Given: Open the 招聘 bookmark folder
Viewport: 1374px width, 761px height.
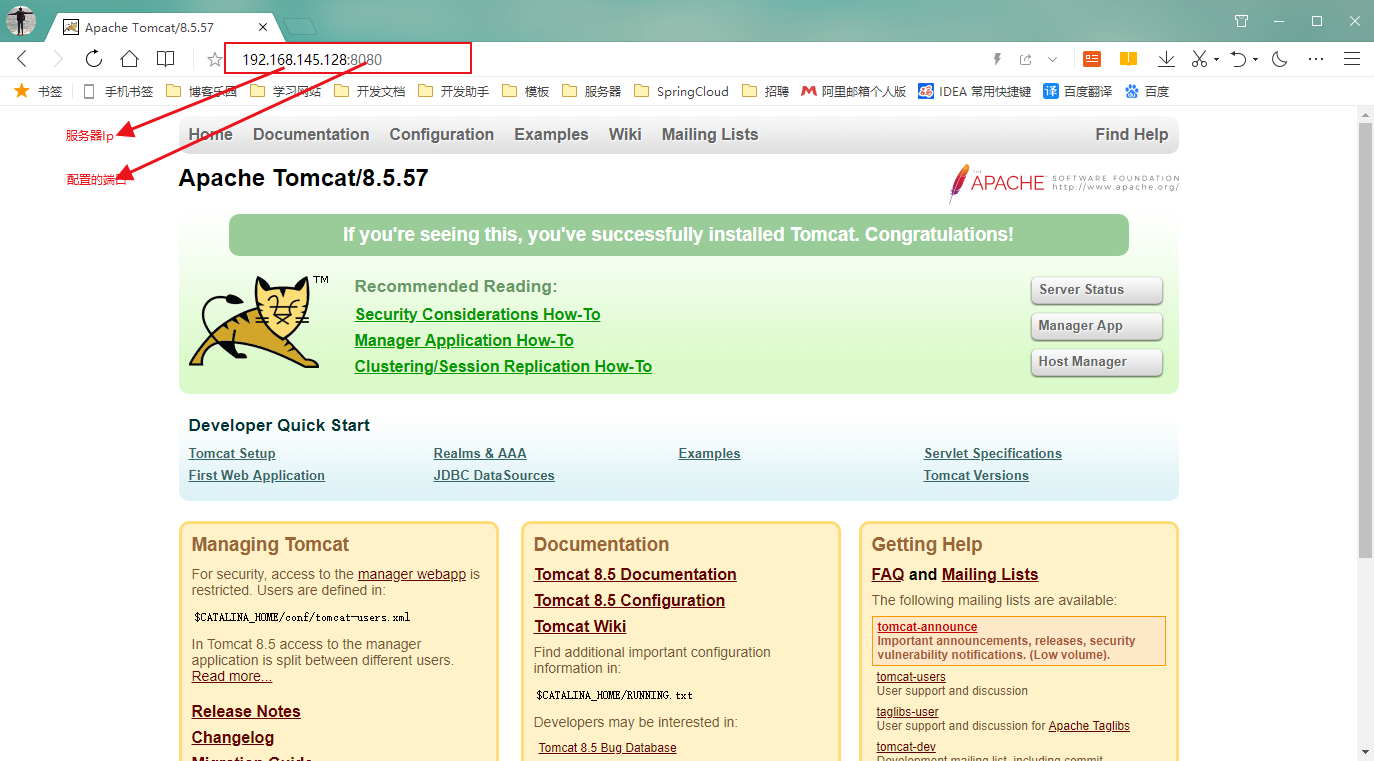Looking at the screenshot, I should [766, 91].
